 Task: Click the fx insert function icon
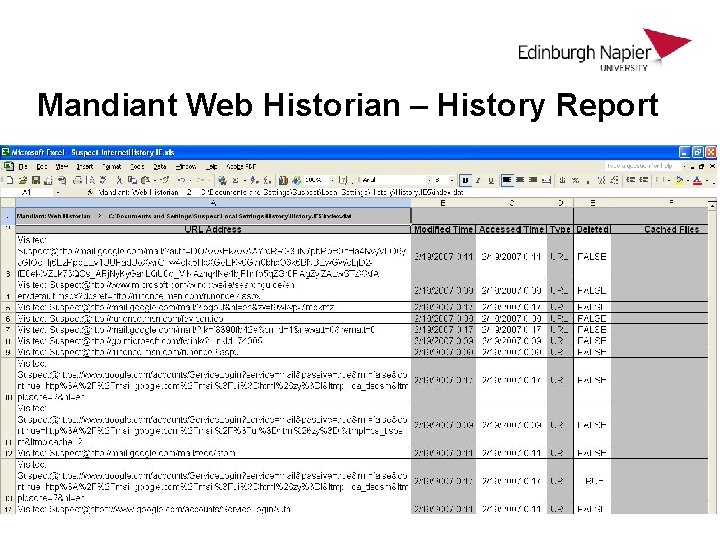tap(90, 192)
